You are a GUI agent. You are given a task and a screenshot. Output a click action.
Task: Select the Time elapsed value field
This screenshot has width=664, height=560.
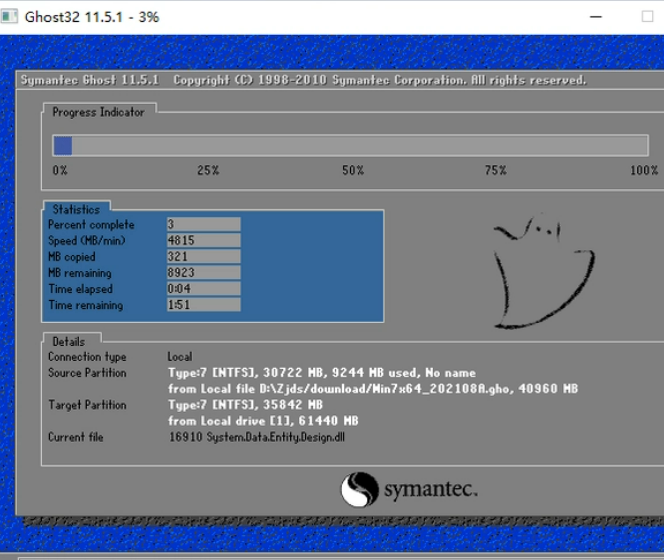tap(203, 289)
